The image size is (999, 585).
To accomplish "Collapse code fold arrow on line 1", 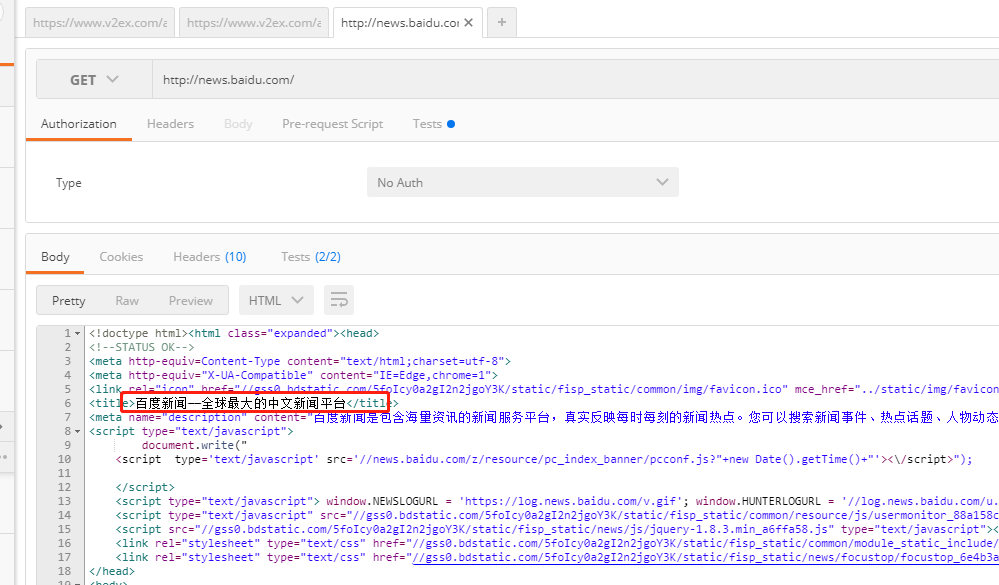I will [78, 333].
